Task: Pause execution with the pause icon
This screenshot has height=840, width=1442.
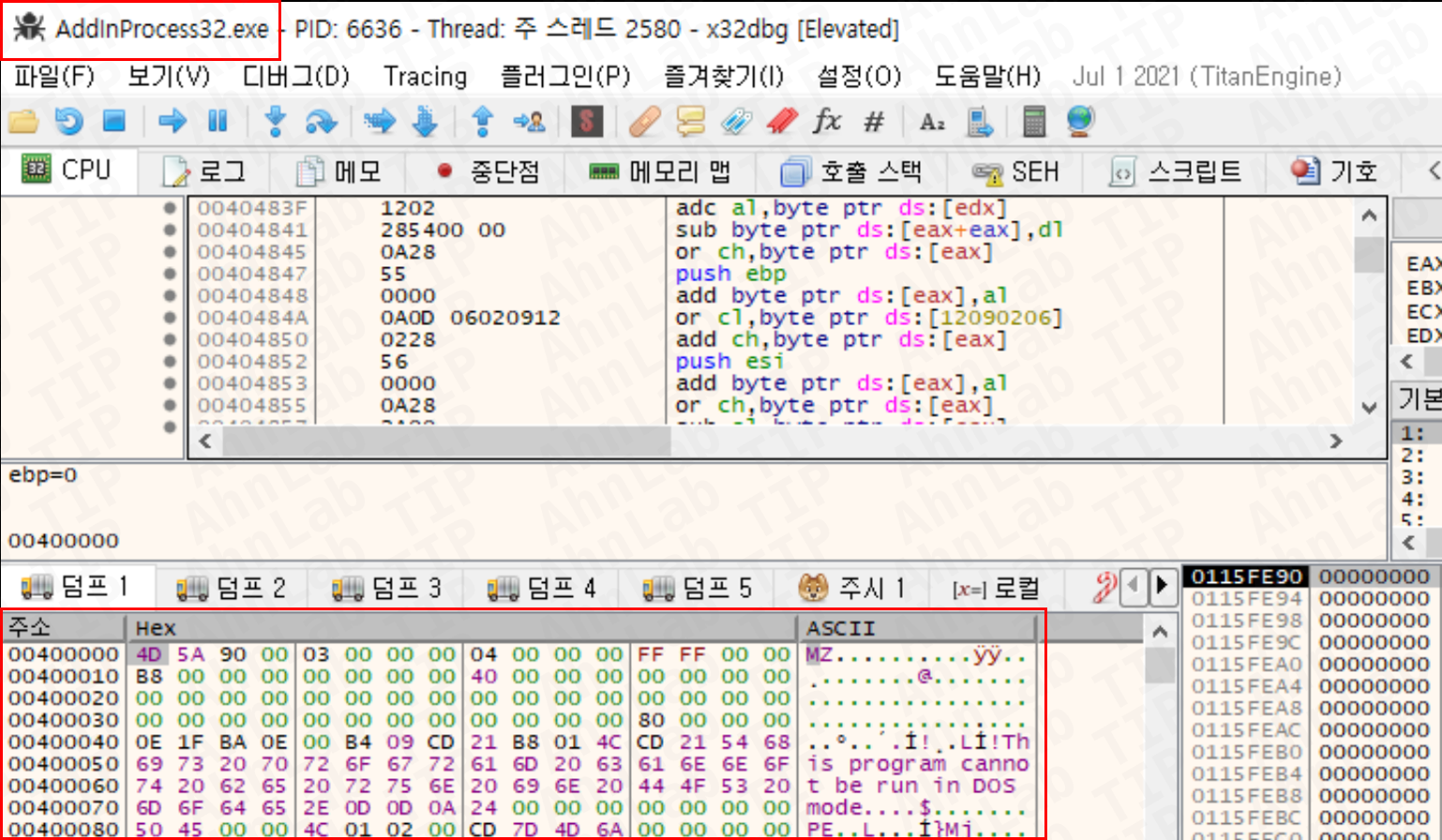Action: pyautogui.click(x=218, y=121)
